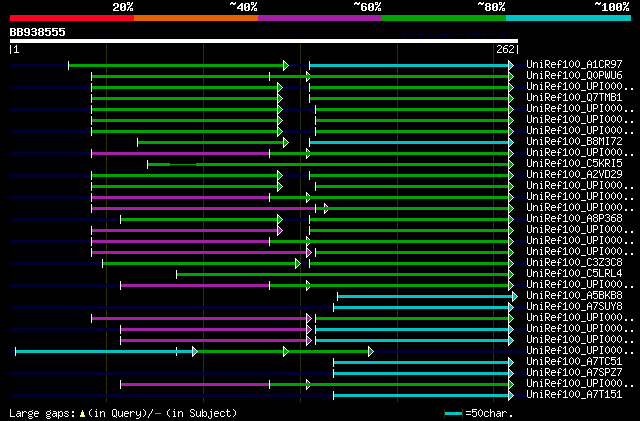Viewport: 640px width, 421px height.
Task: Click the cyan =50char. scale bar
Action: (x=453, y=414)
